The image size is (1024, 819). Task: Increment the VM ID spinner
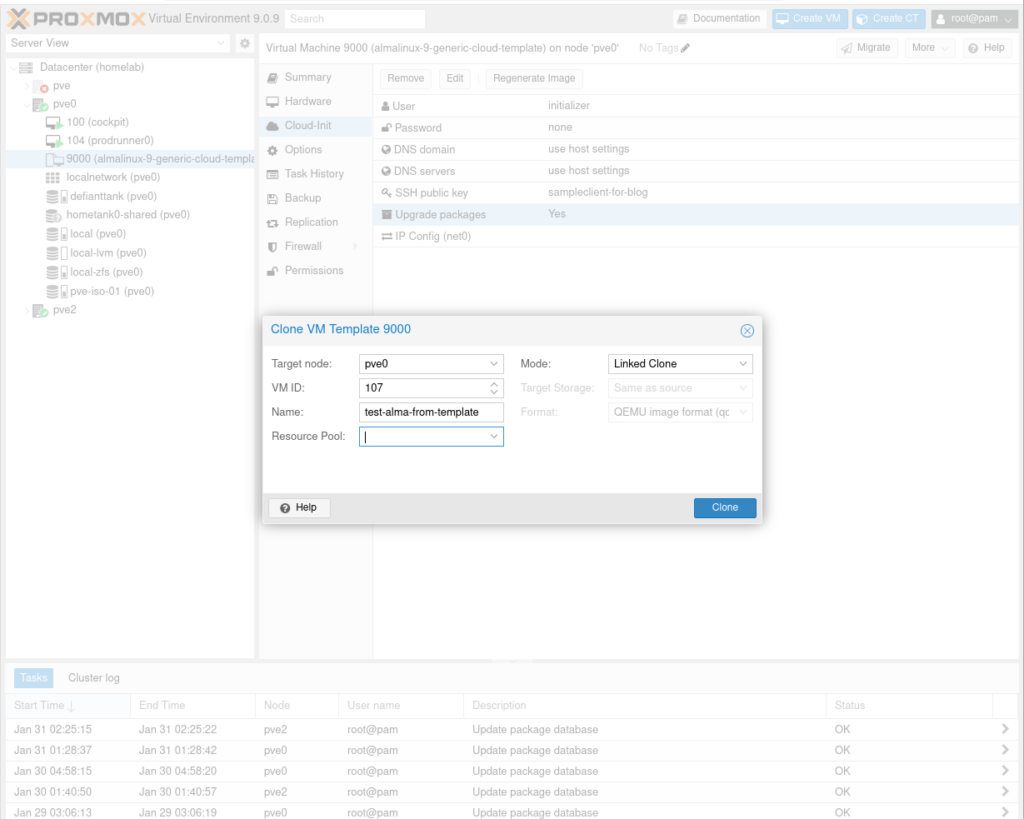(x=495, y=384)
